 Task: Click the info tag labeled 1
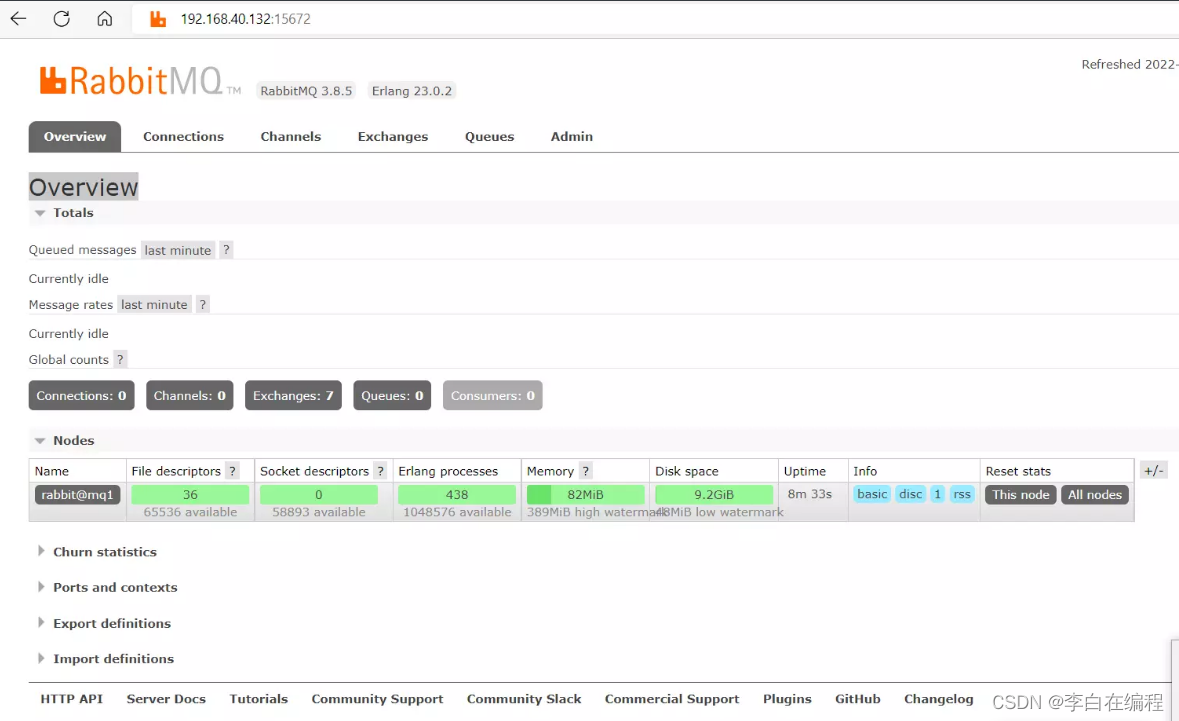click(x=938, y=494)
